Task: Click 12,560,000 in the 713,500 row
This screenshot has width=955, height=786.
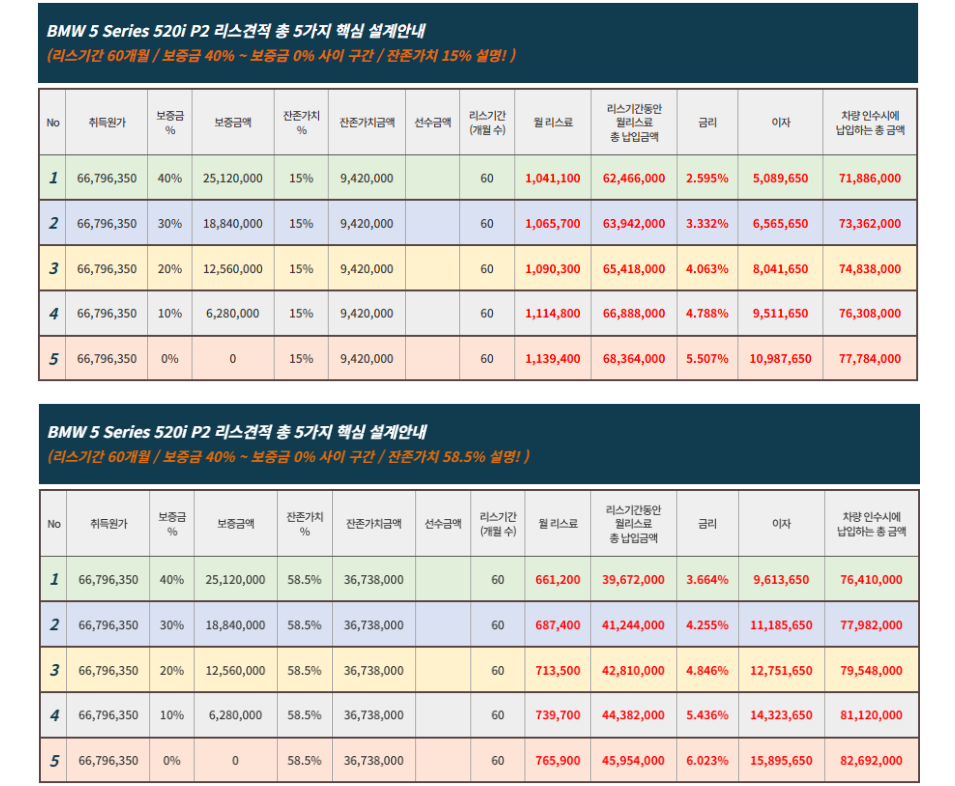Action: tap(235, 670)
